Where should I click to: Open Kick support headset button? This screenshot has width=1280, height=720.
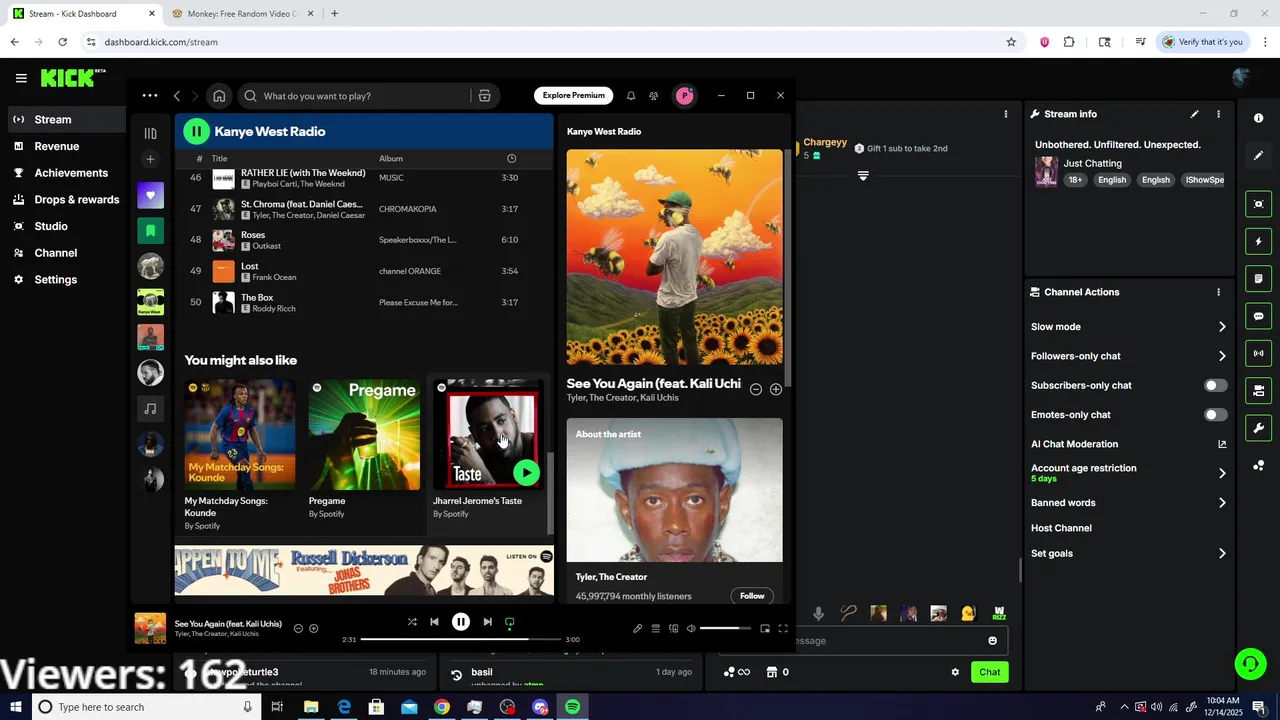1249,663
